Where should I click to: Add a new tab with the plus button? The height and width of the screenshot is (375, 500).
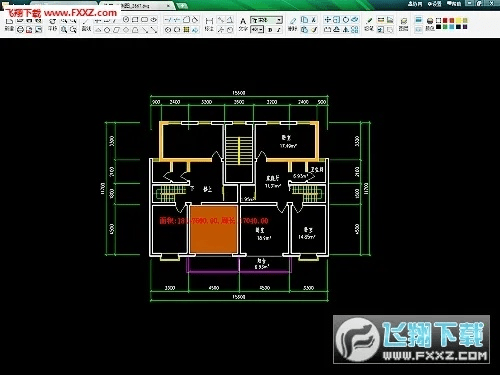[181, 6]
